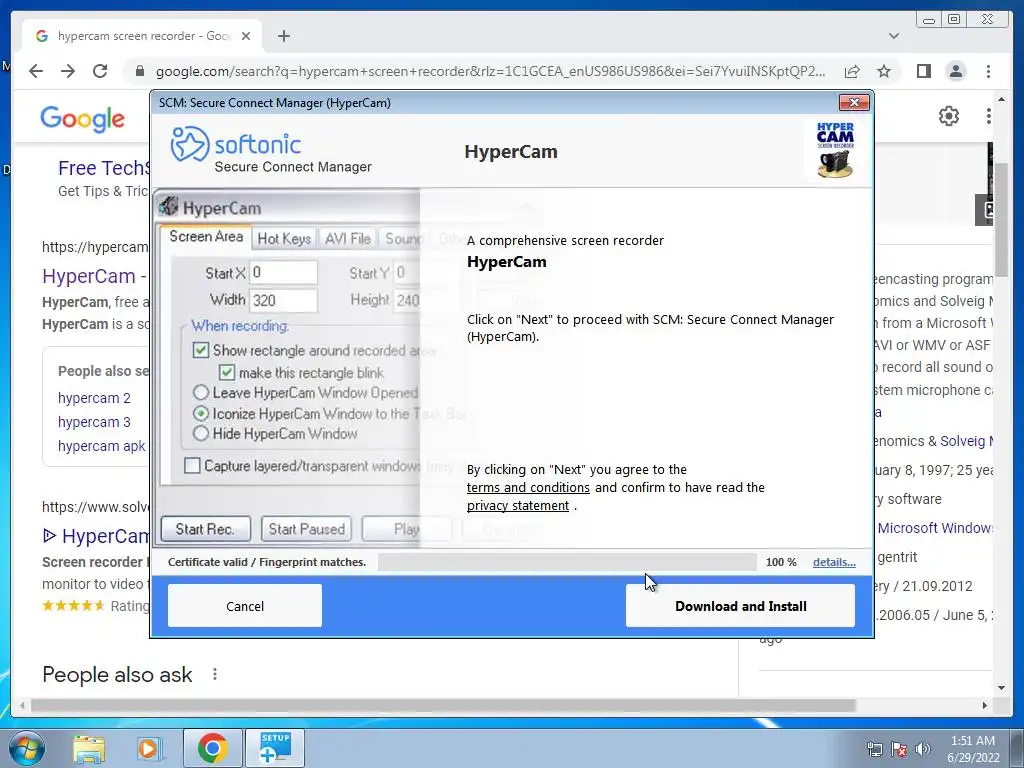Switch to Chrome in the taskbar
Image resolution: width=1024 pixels, height=768 pixels.
pos(212,748)
